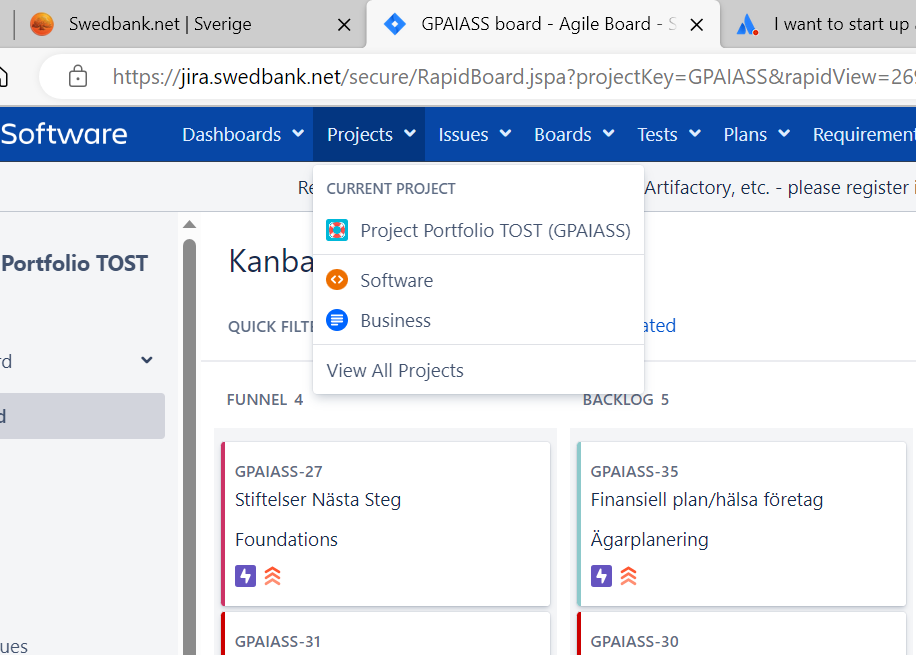Choose View All Projects

tap(478, 370)
